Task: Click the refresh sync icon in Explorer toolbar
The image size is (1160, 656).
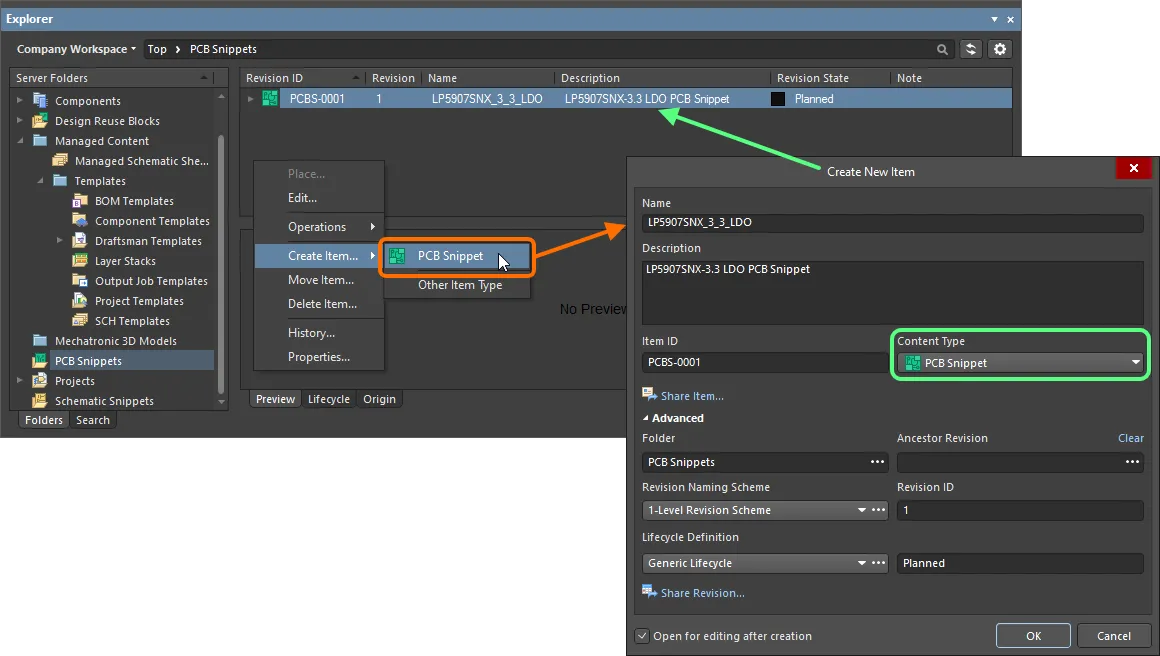Action: (971, 50)
